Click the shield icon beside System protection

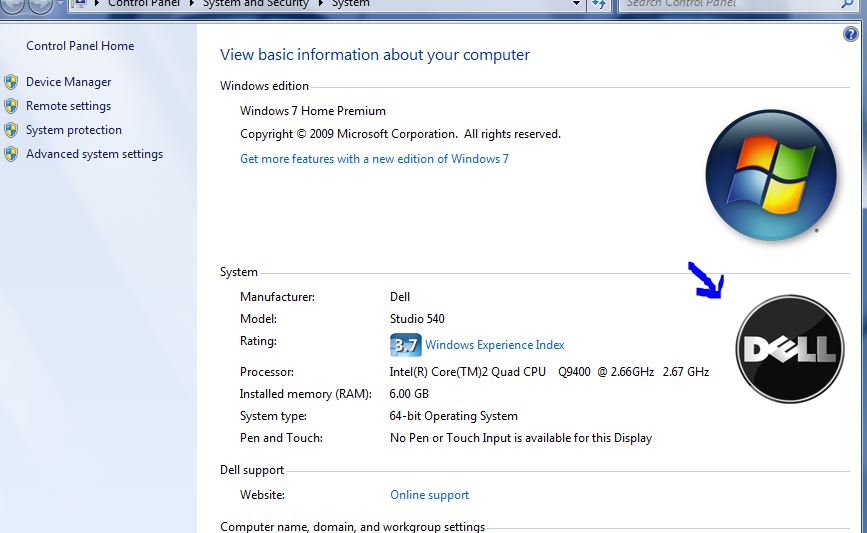pos(11,130)
